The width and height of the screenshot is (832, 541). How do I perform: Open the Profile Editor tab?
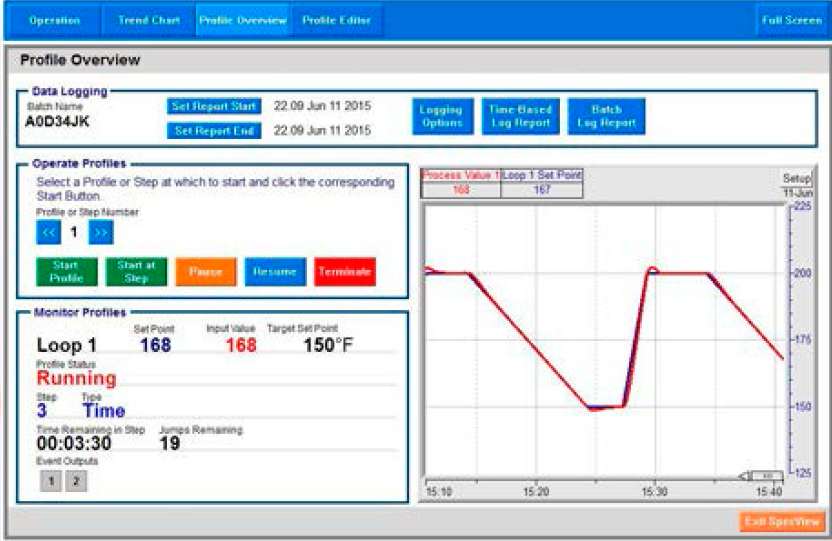click(x=336, y=20)
